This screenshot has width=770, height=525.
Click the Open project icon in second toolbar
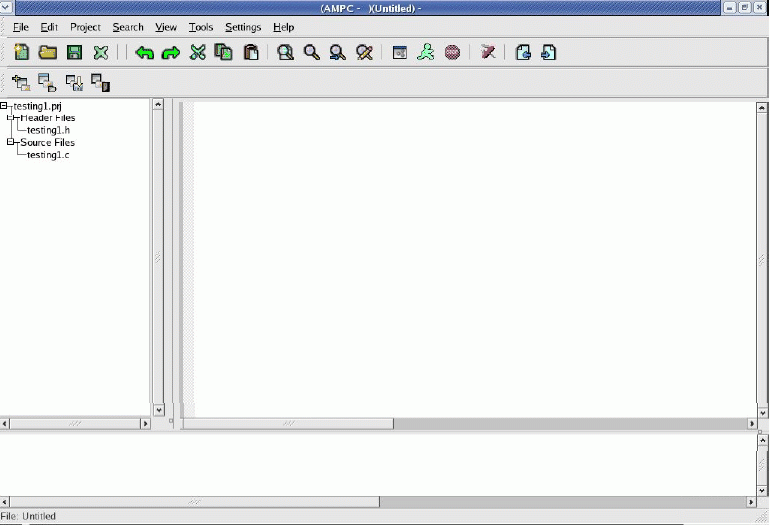pos(47,83)
